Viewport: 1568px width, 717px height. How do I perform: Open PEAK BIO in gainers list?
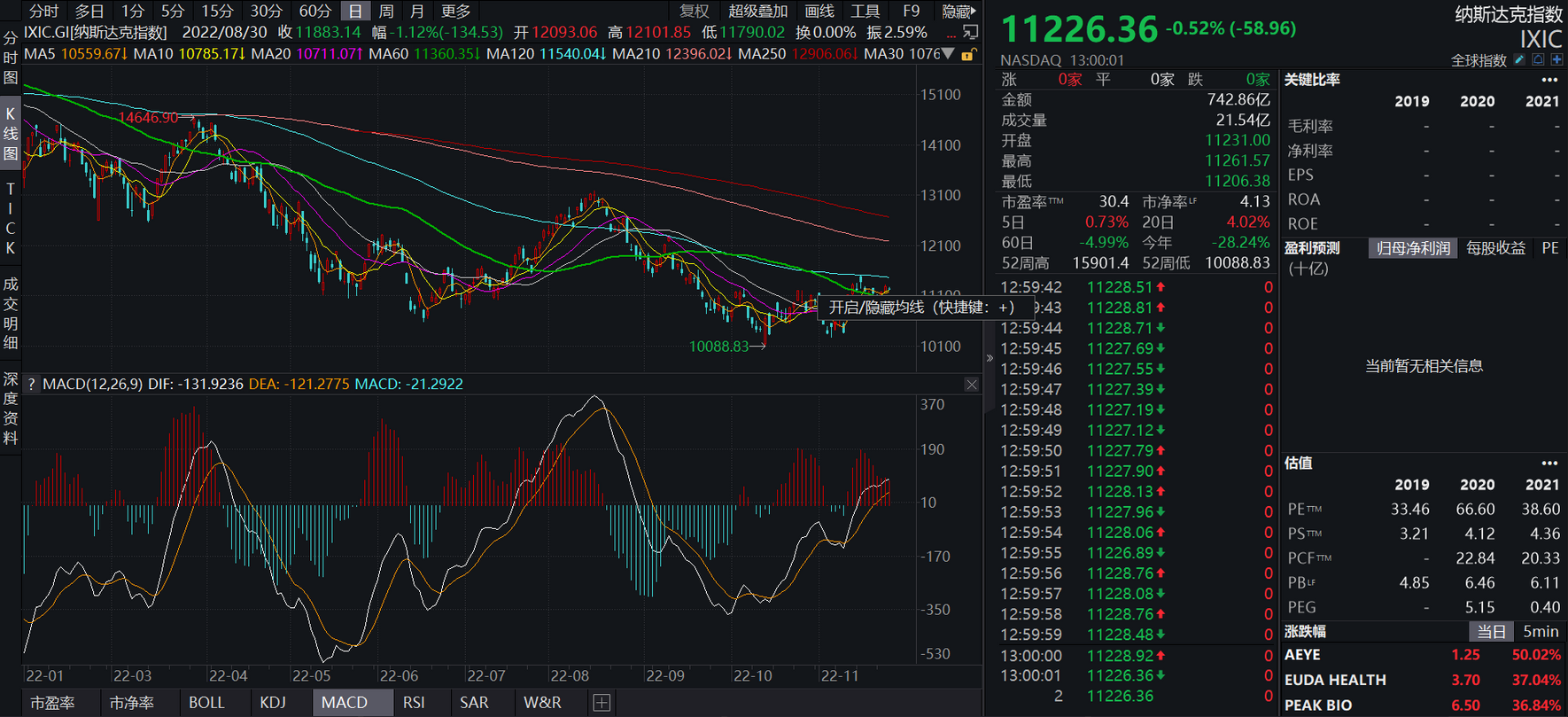pos(1318,705)
